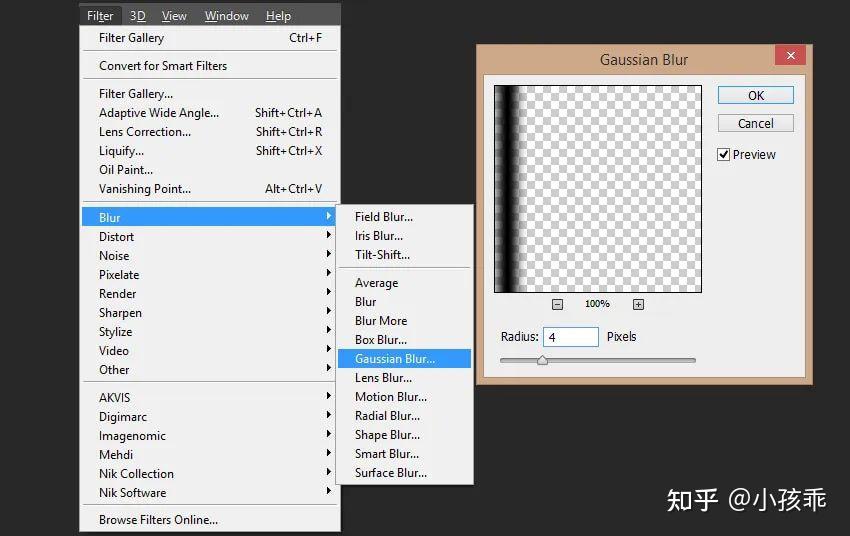Viewport: 850px width, 536px height.
Task: Apply last filter: Filter Gallery Ctrl+F
Action: tap(210, 38)
